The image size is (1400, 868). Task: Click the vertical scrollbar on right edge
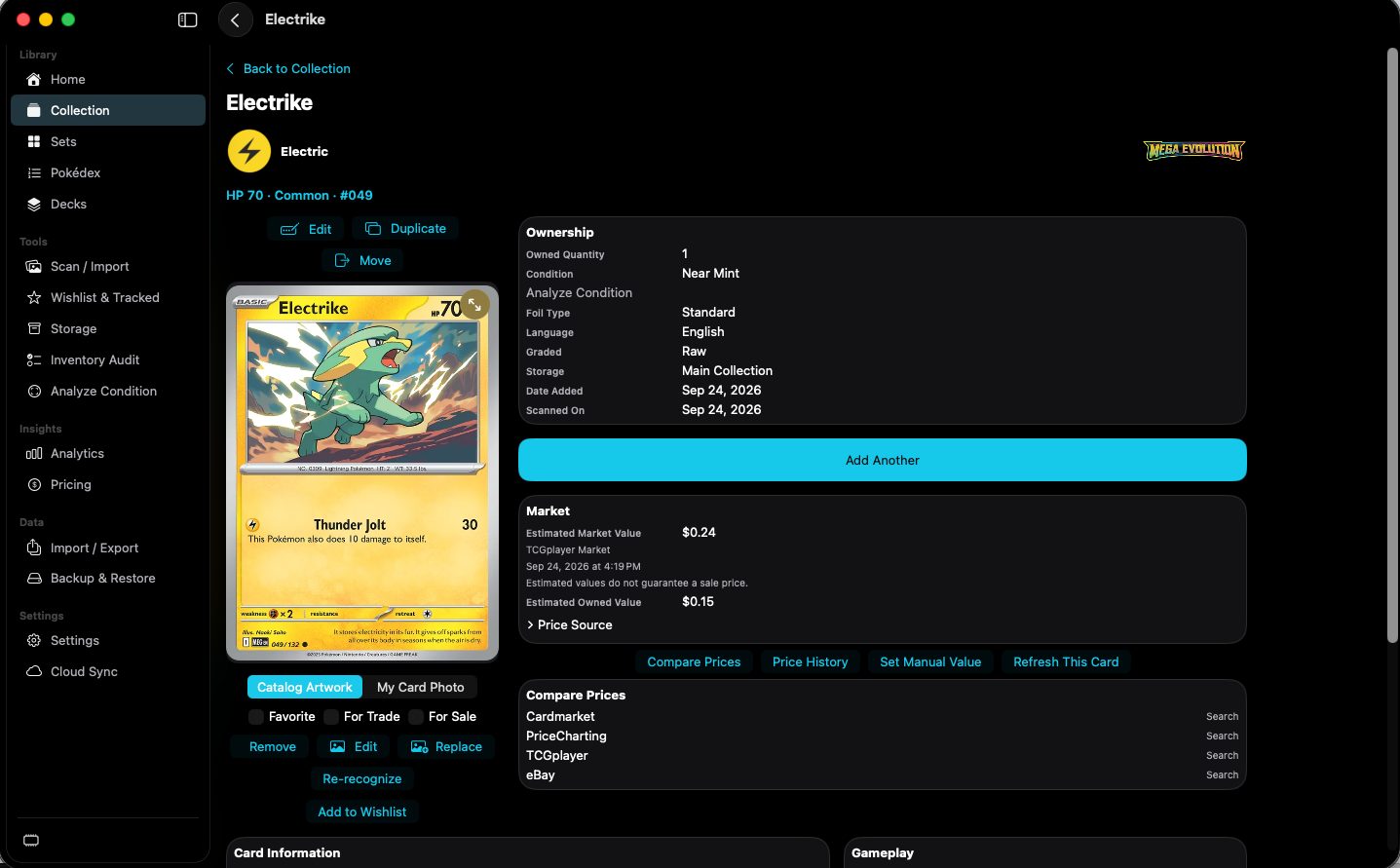tap(1392, 346)
